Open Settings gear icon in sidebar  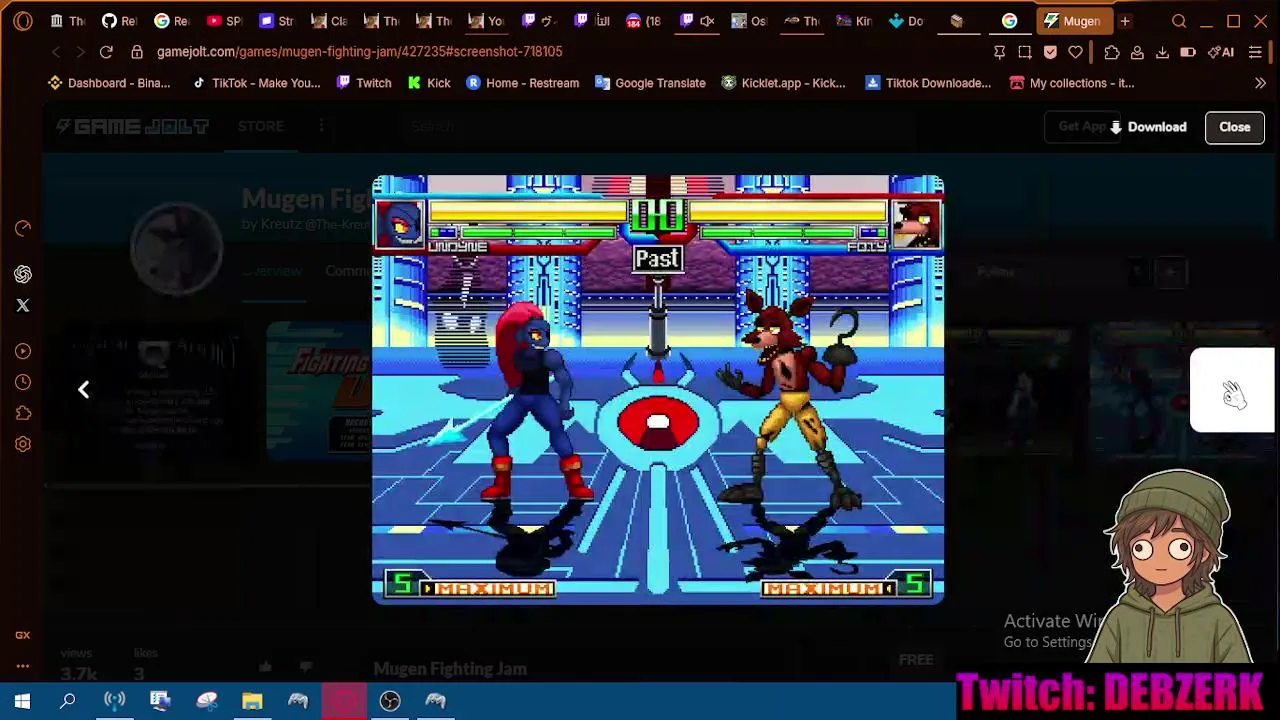(x=23, y=444)
